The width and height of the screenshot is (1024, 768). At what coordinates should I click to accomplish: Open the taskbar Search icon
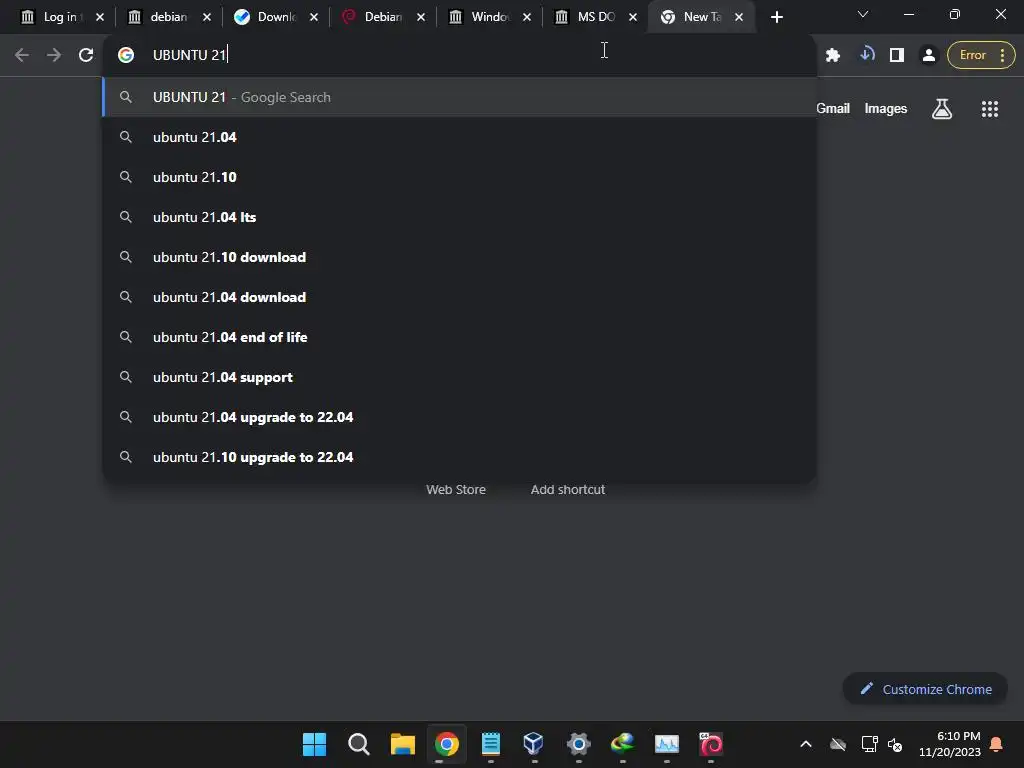[x=359, y=744]
